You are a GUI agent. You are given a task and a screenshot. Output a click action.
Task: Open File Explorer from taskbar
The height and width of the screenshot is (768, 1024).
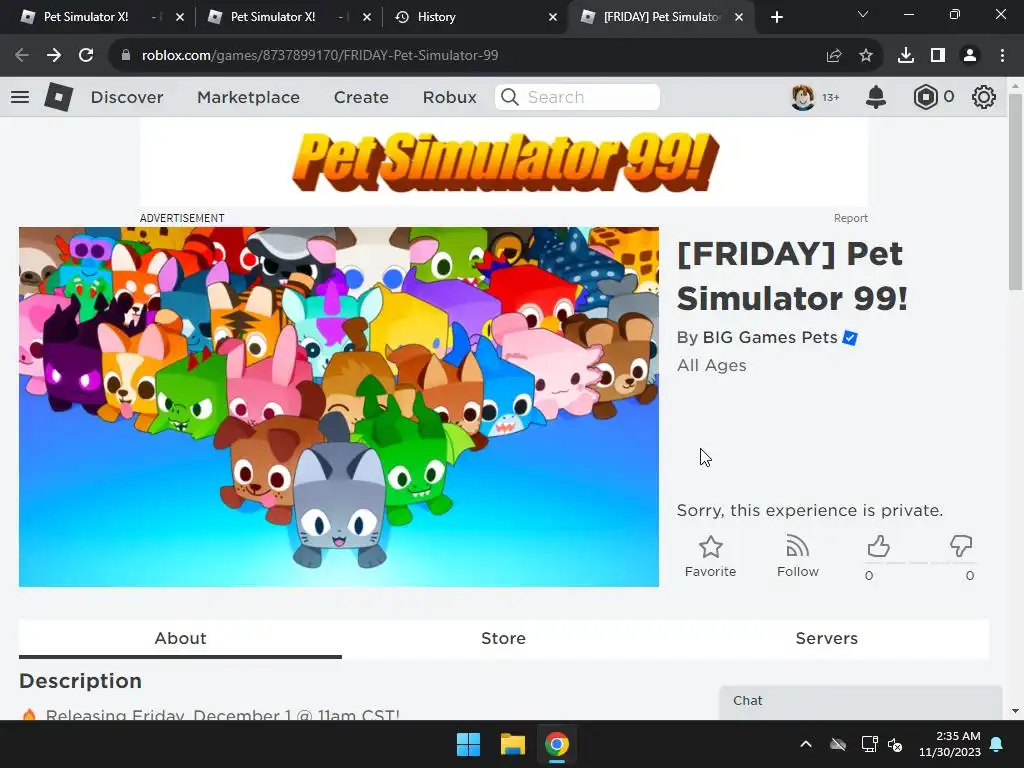point(513,744)
